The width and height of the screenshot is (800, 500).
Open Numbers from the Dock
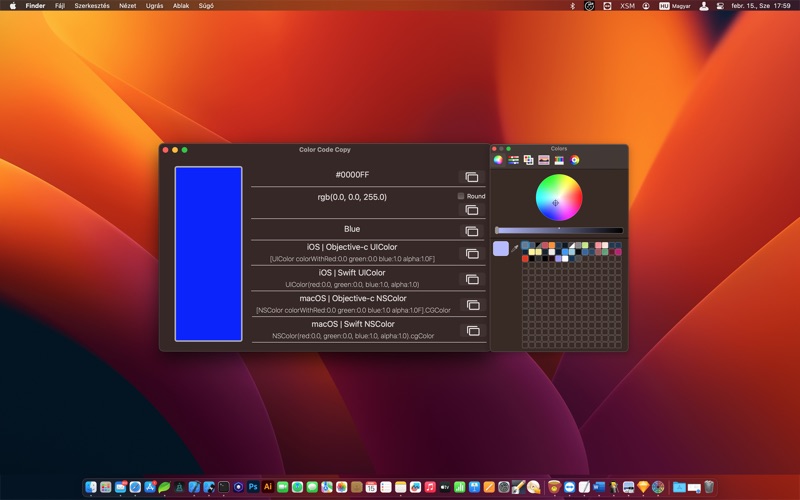[460, 487]
